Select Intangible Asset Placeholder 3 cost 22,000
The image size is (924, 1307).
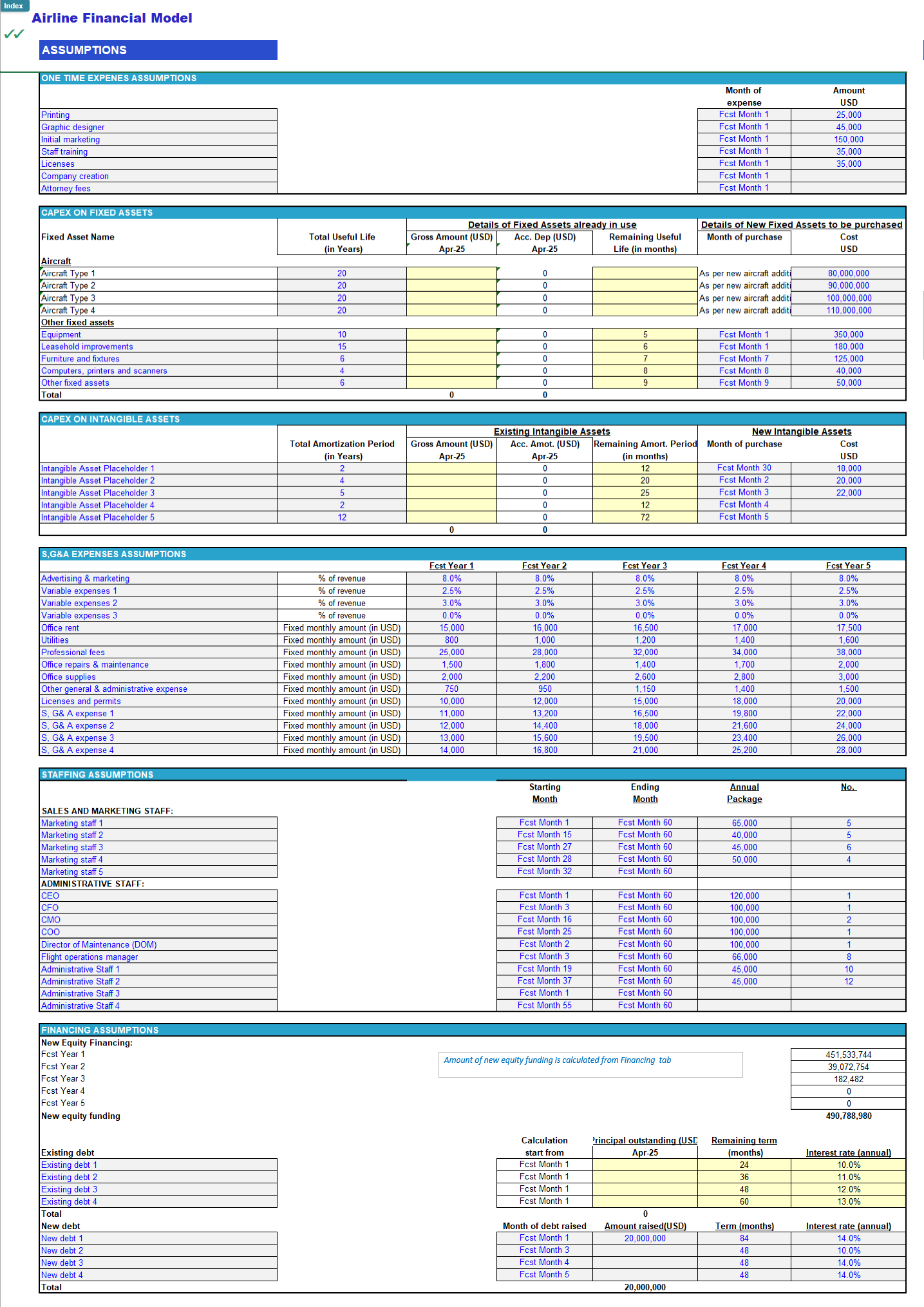(x=848, y=493)
